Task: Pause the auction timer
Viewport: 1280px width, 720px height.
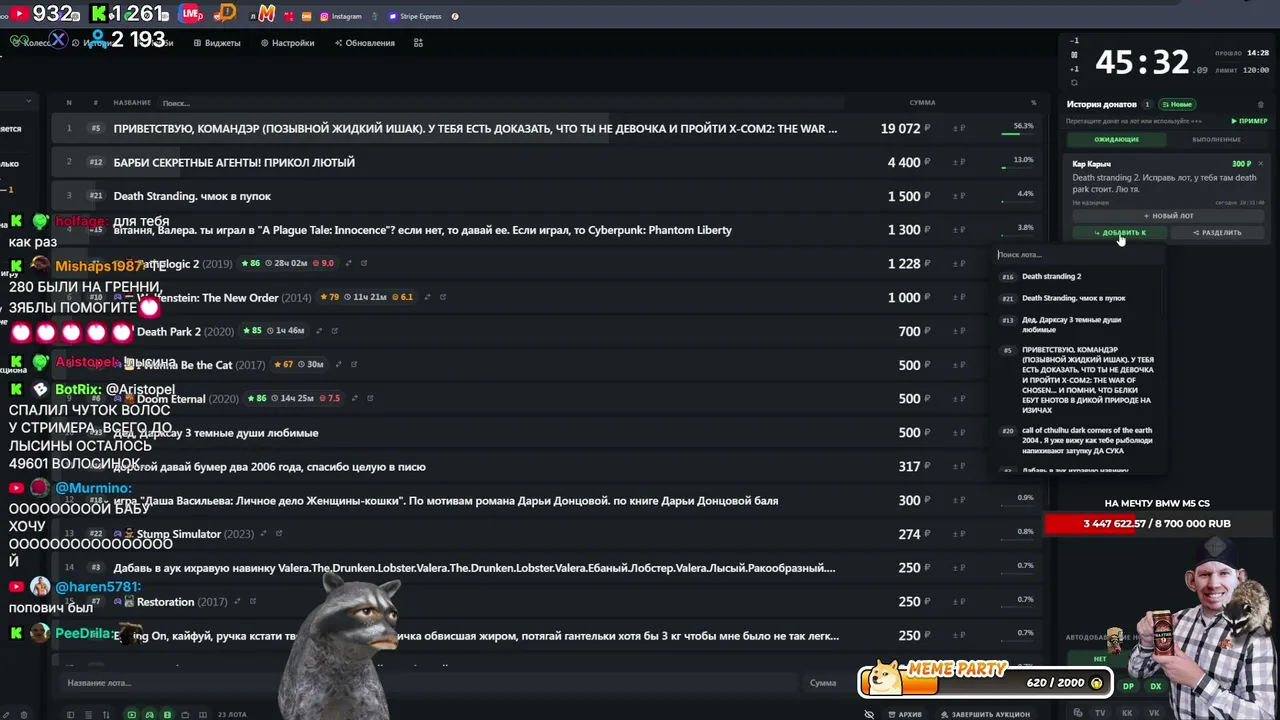Action: 1074,55
